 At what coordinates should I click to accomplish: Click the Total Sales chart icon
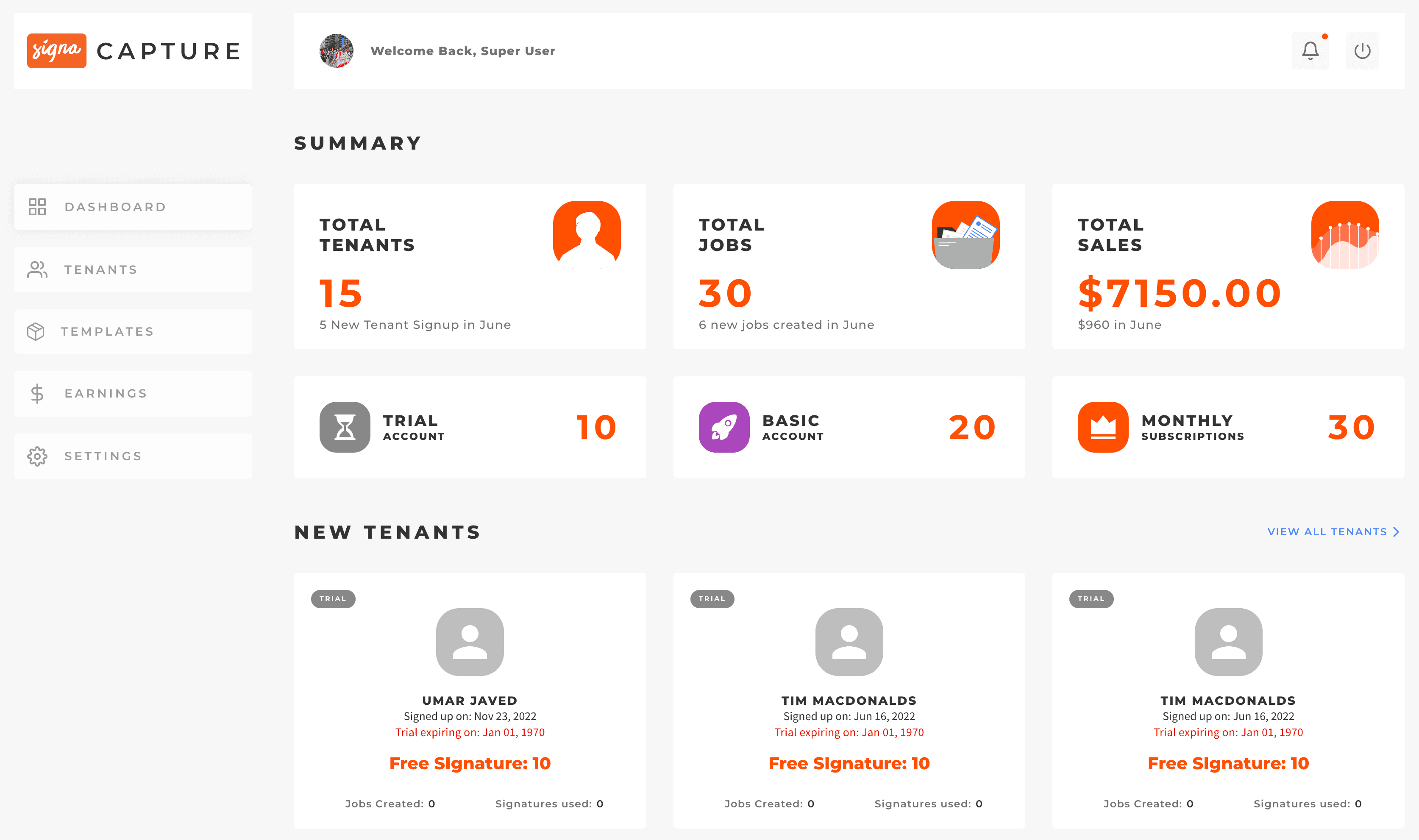pyautogui.click(x=1345, y=234)
